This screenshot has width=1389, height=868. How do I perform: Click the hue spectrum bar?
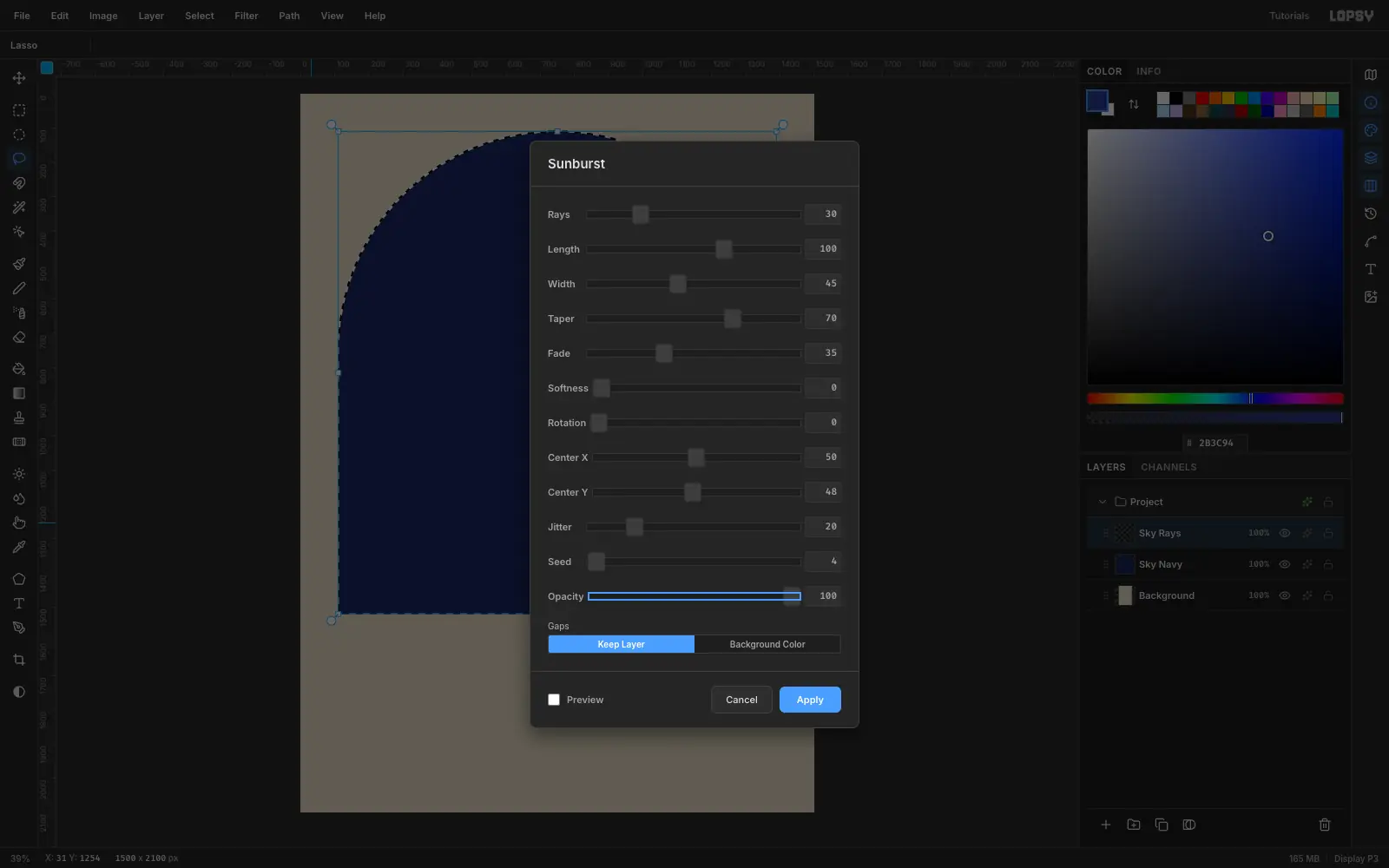1215,398
